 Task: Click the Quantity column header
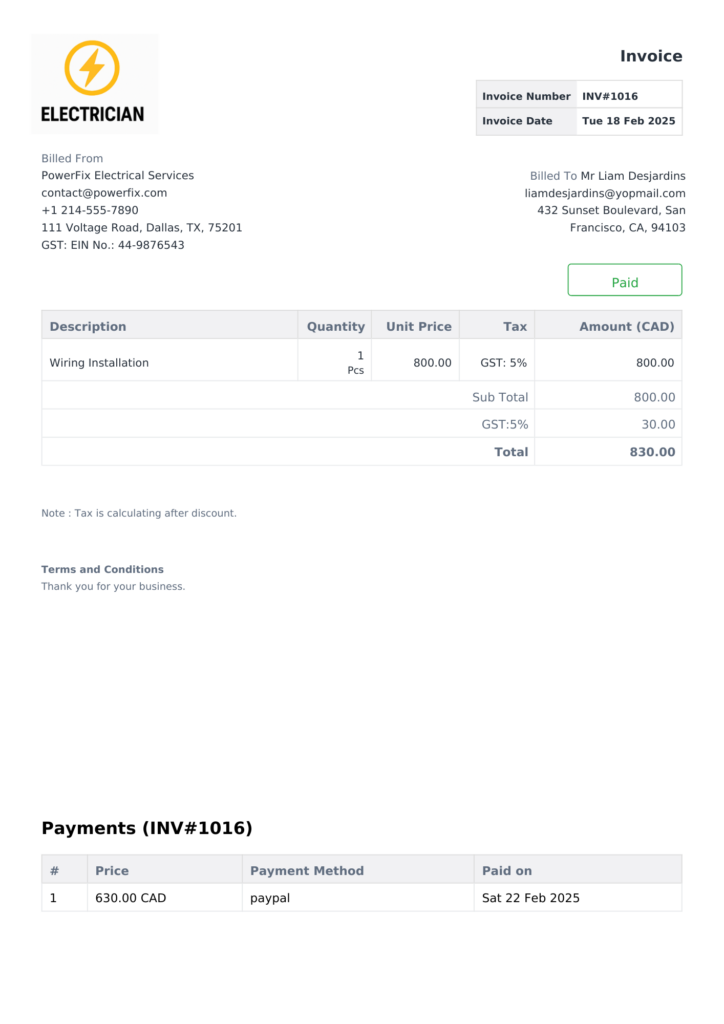click(x=336, y=327)
